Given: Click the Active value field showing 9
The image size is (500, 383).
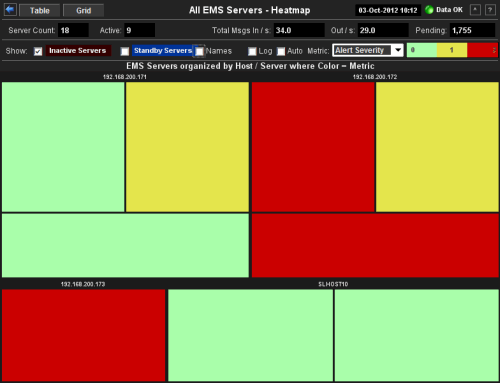Looking at the screenshot, I should (139, 30).
